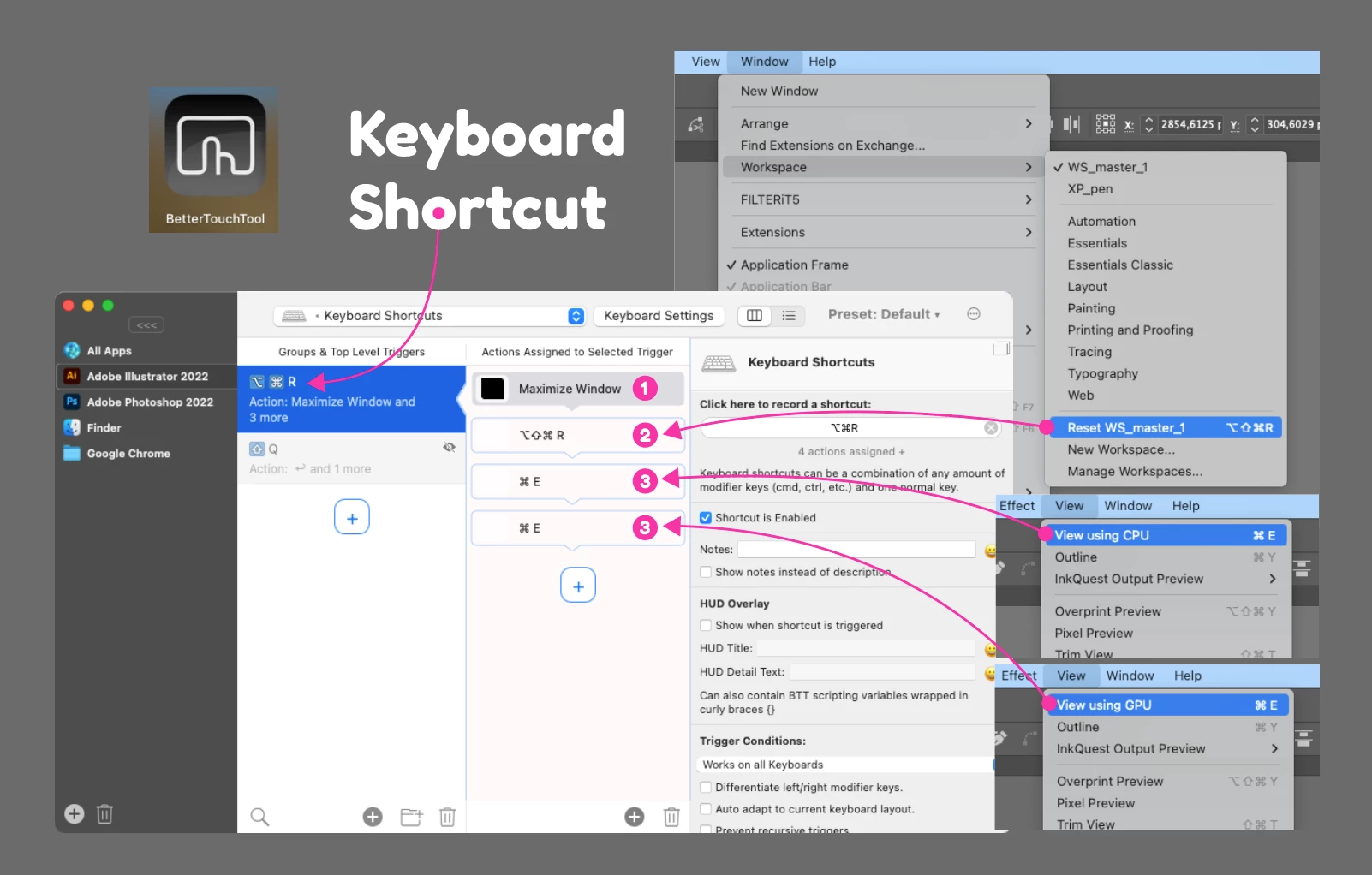
Task: Select Google Chrome in the app list
Action: (146, 453)
